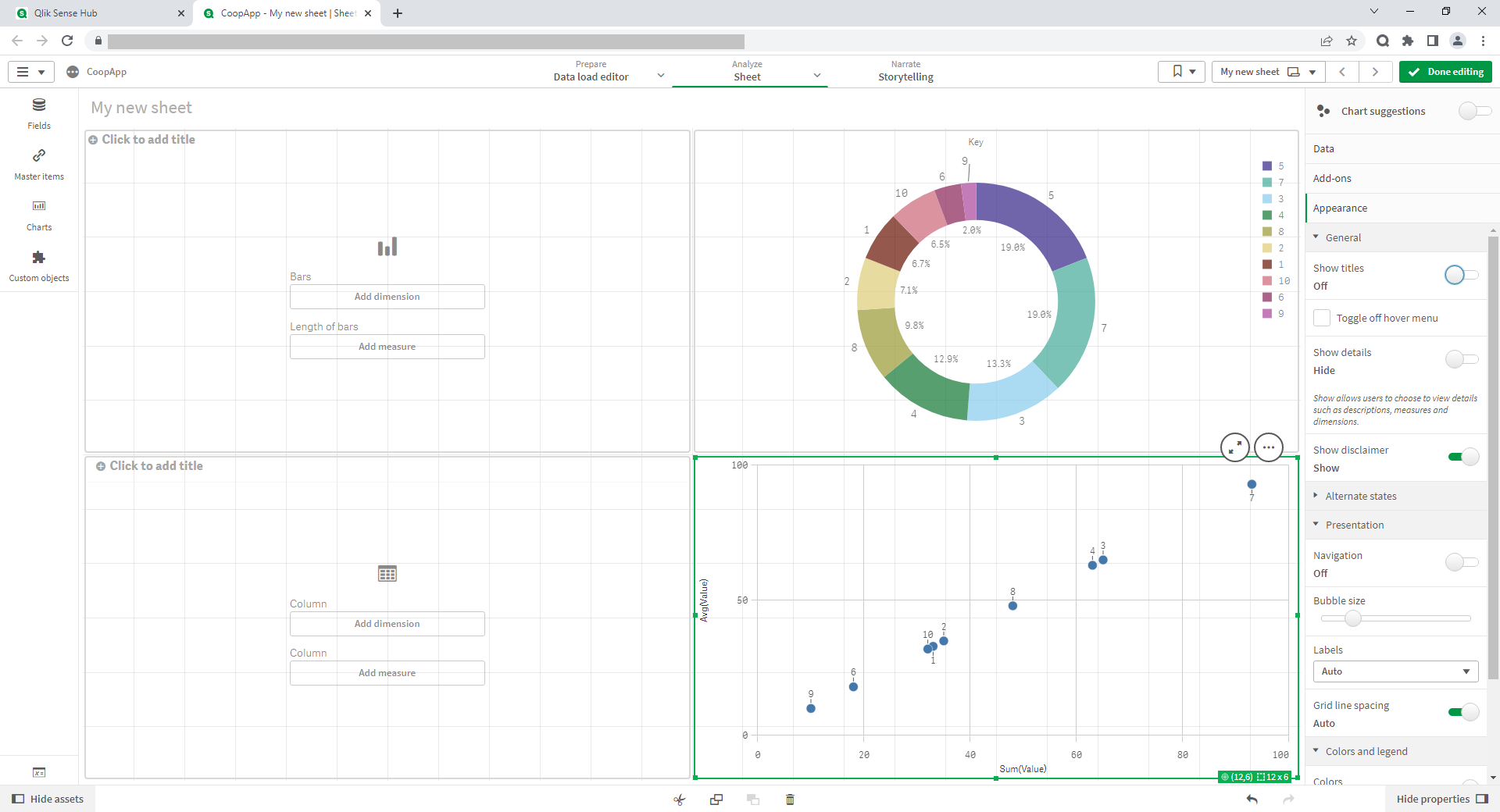The height and width of the screenshot is (812, 1500).
Task: Toggle Chart suggestions switch
Action: coord(1474,111)
